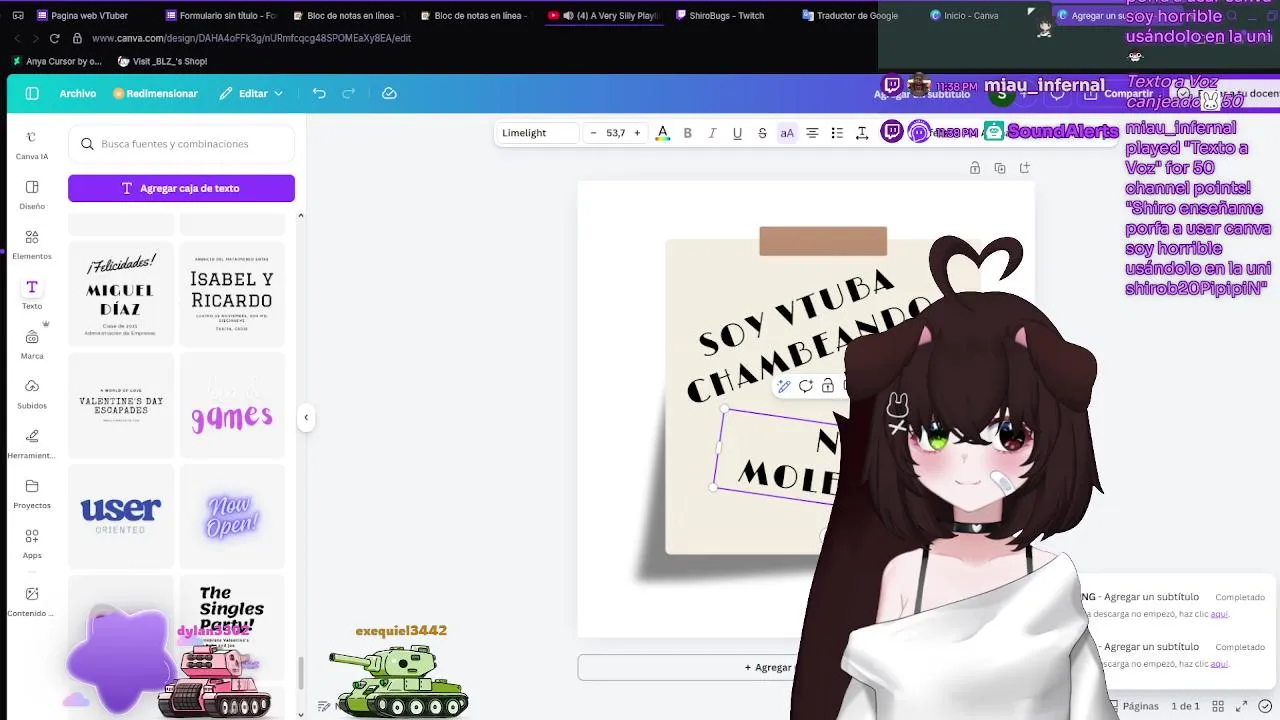The image size is (1280, 720).
Task: Click first aquí download link
Action: click(x=1219, y=614)
